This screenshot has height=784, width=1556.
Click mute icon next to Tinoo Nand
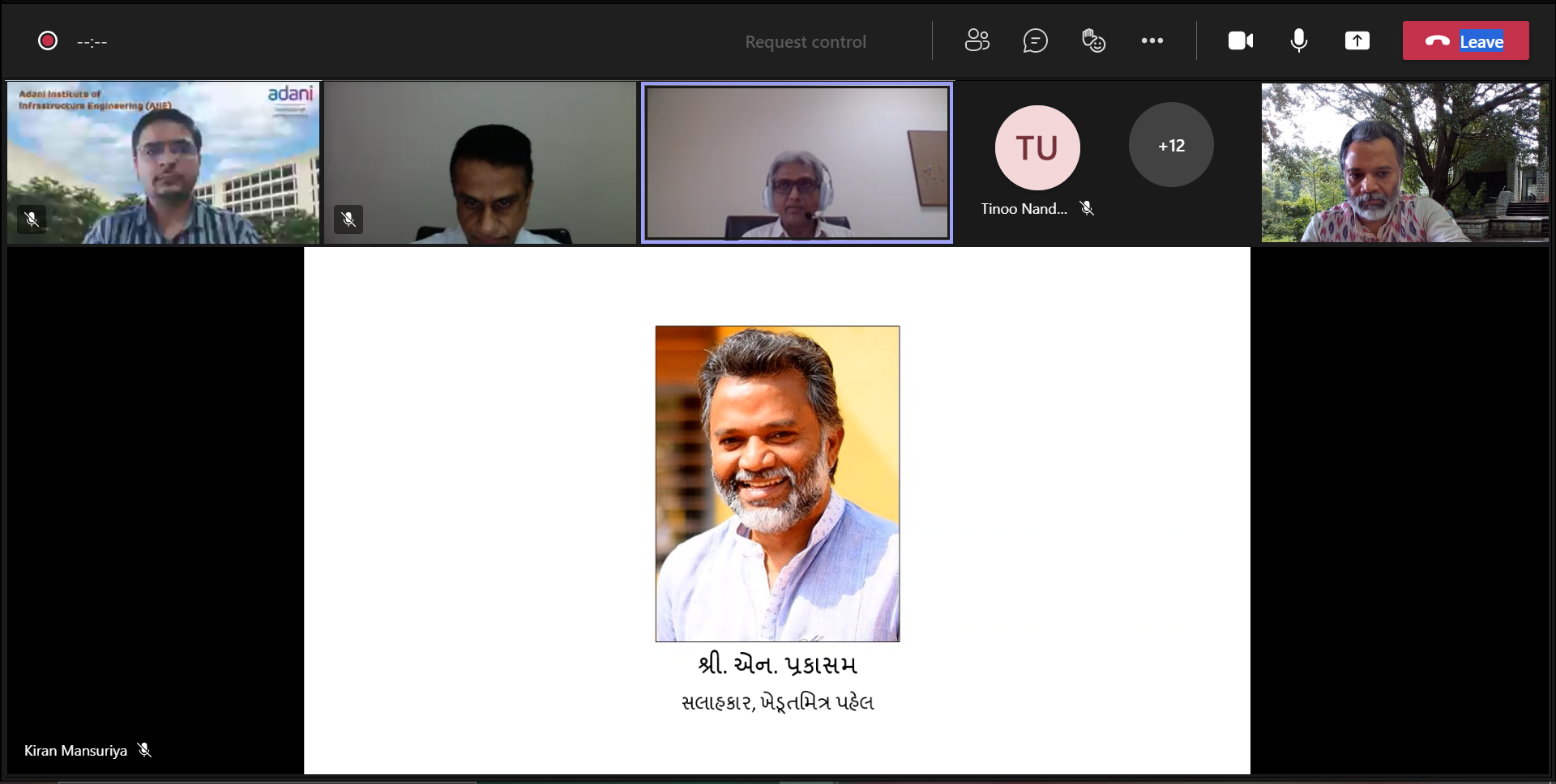click(x=1087, y=209)
